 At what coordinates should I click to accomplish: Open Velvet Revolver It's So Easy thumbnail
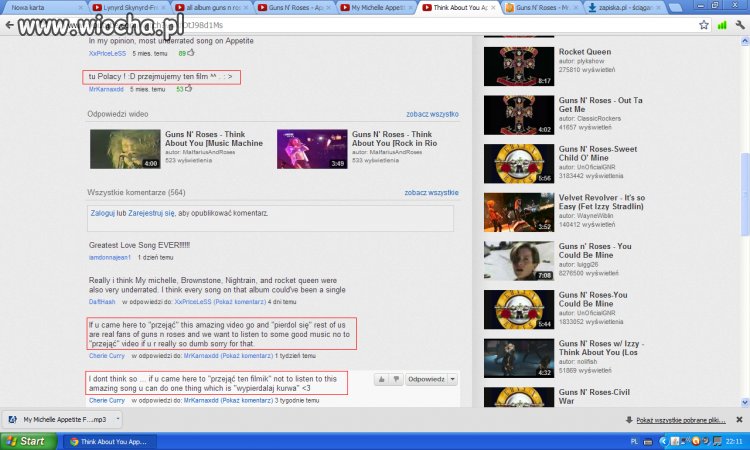tap(519, 212)
